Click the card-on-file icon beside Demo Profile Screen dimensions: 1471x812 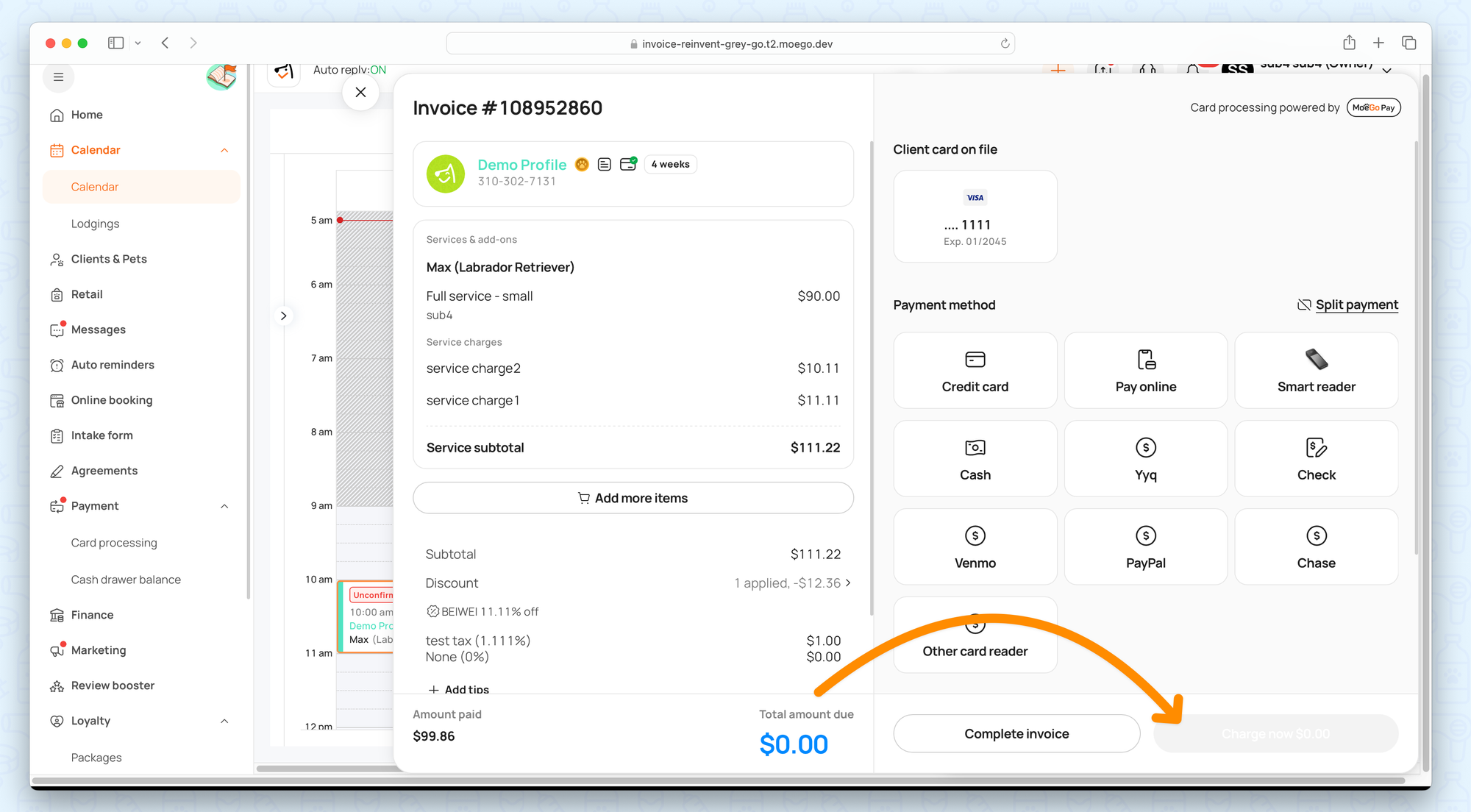coord(628,164)
